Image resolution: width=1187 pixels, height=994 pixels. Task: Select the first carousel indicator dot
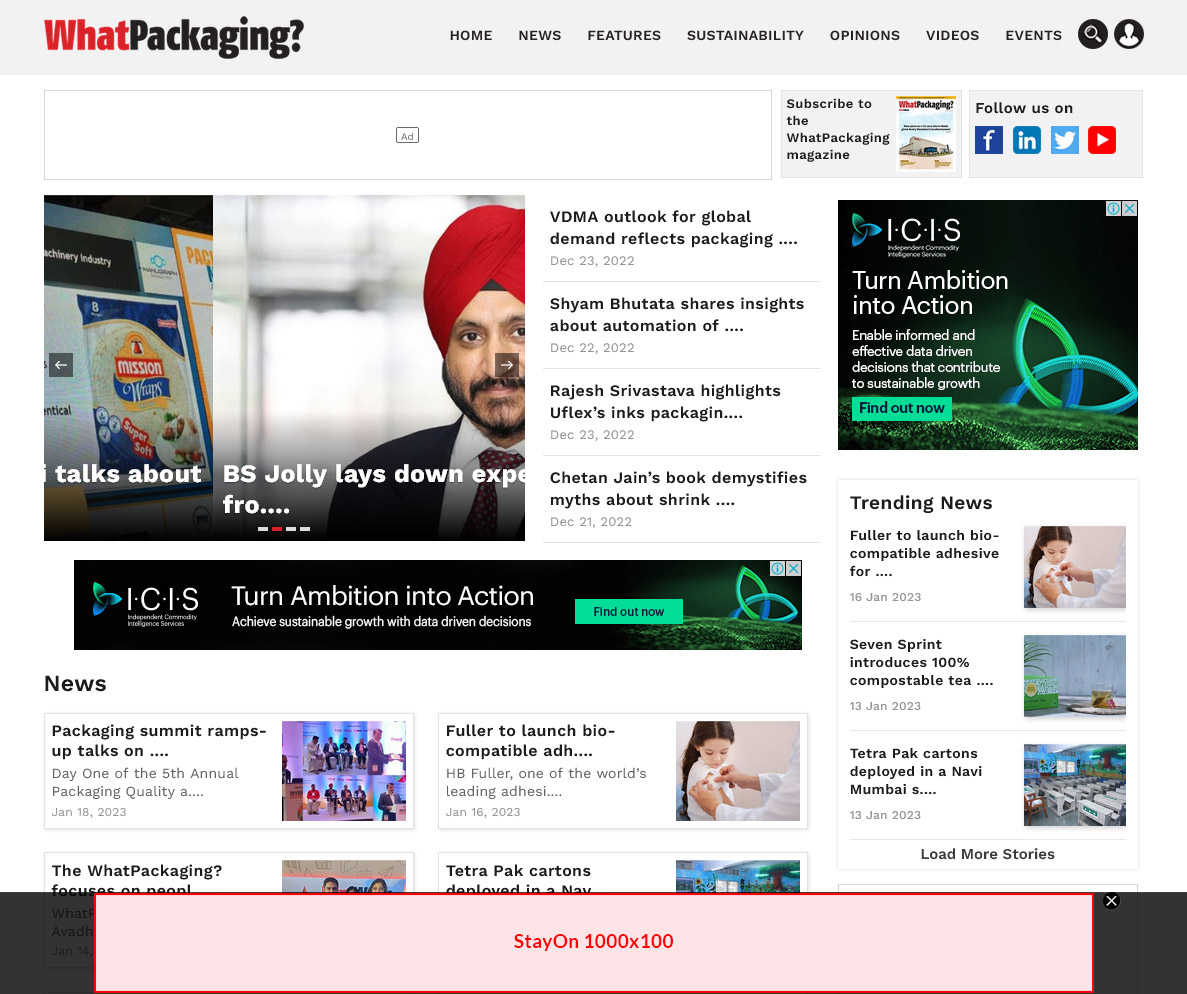click(263, 528)
